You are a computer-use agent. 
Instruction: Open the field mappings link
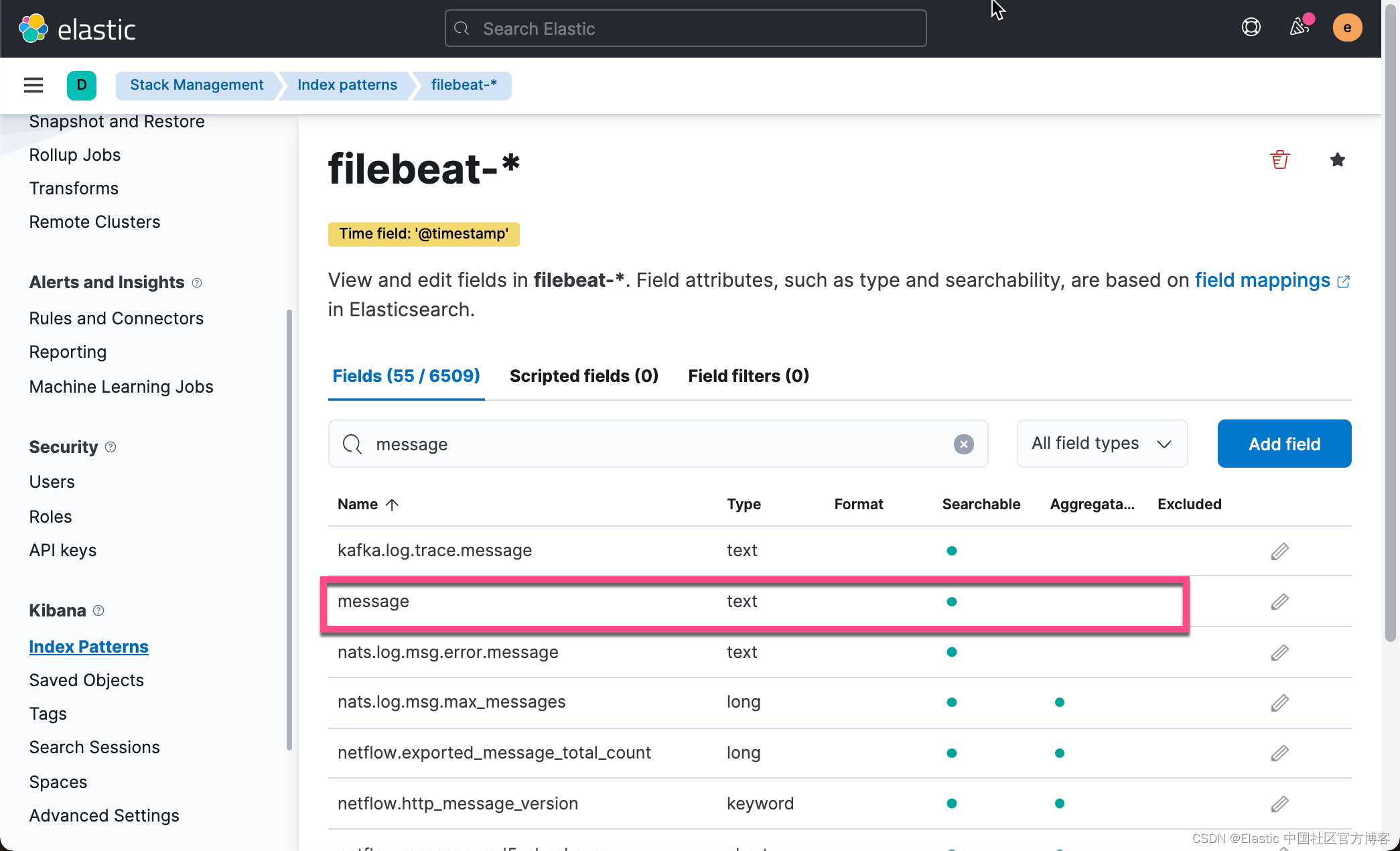1262,280
